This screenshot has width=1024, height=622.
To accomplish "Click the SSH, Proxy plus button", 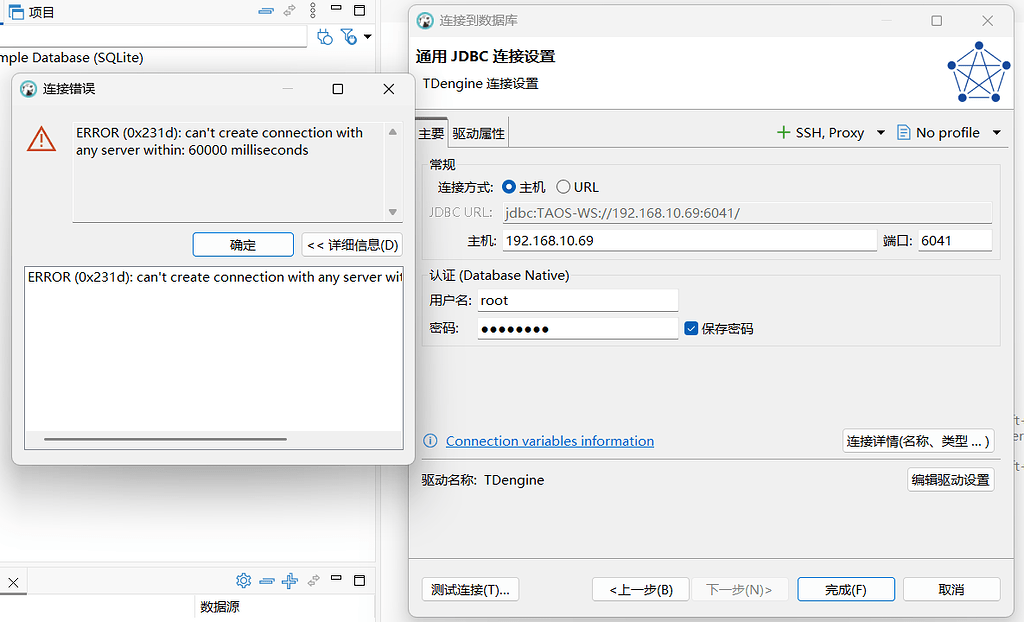I will coord(783,133).
